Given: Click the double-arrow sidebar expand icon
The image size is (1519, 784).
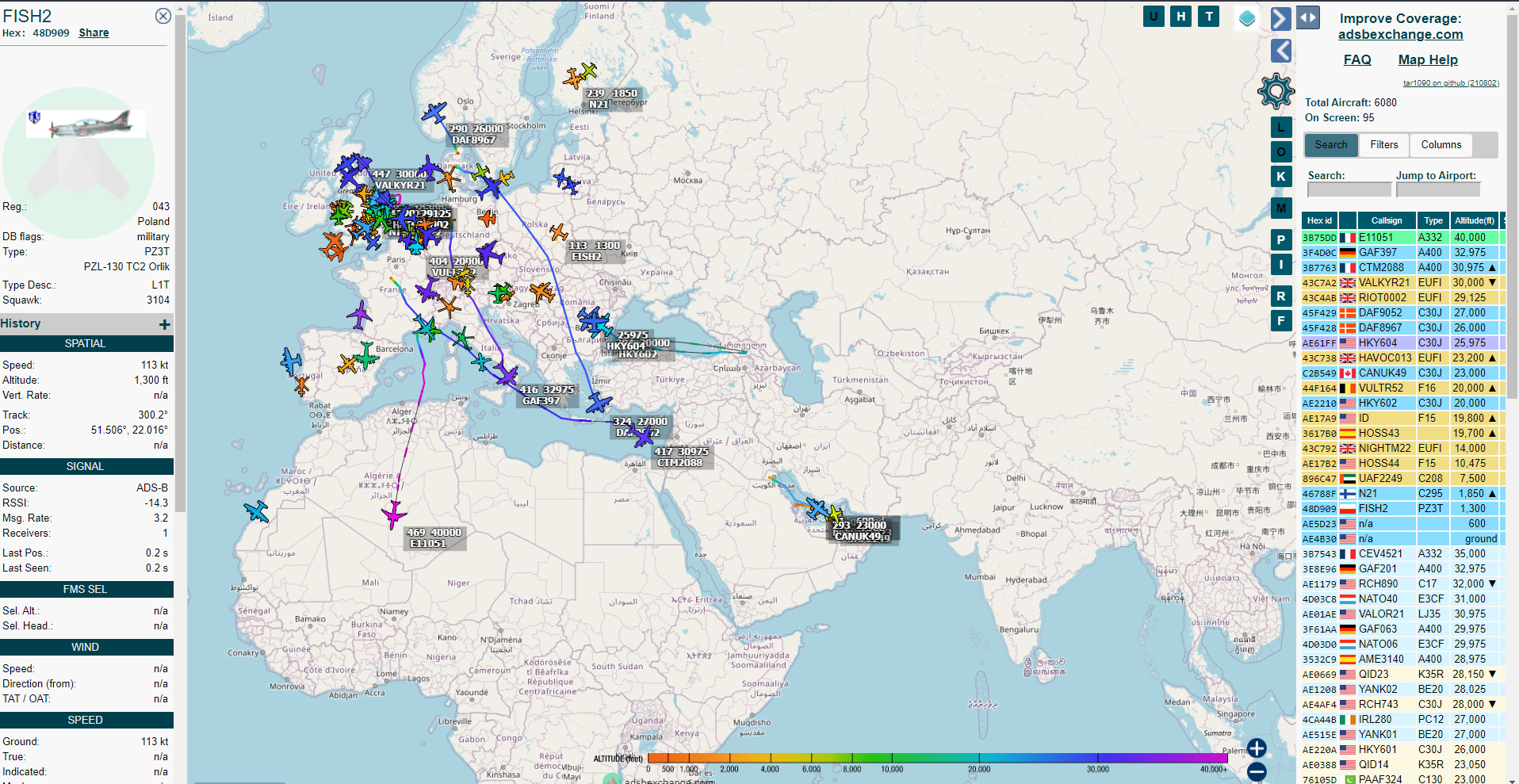Looking at the screenshot, I should [x=1308, y=17].
